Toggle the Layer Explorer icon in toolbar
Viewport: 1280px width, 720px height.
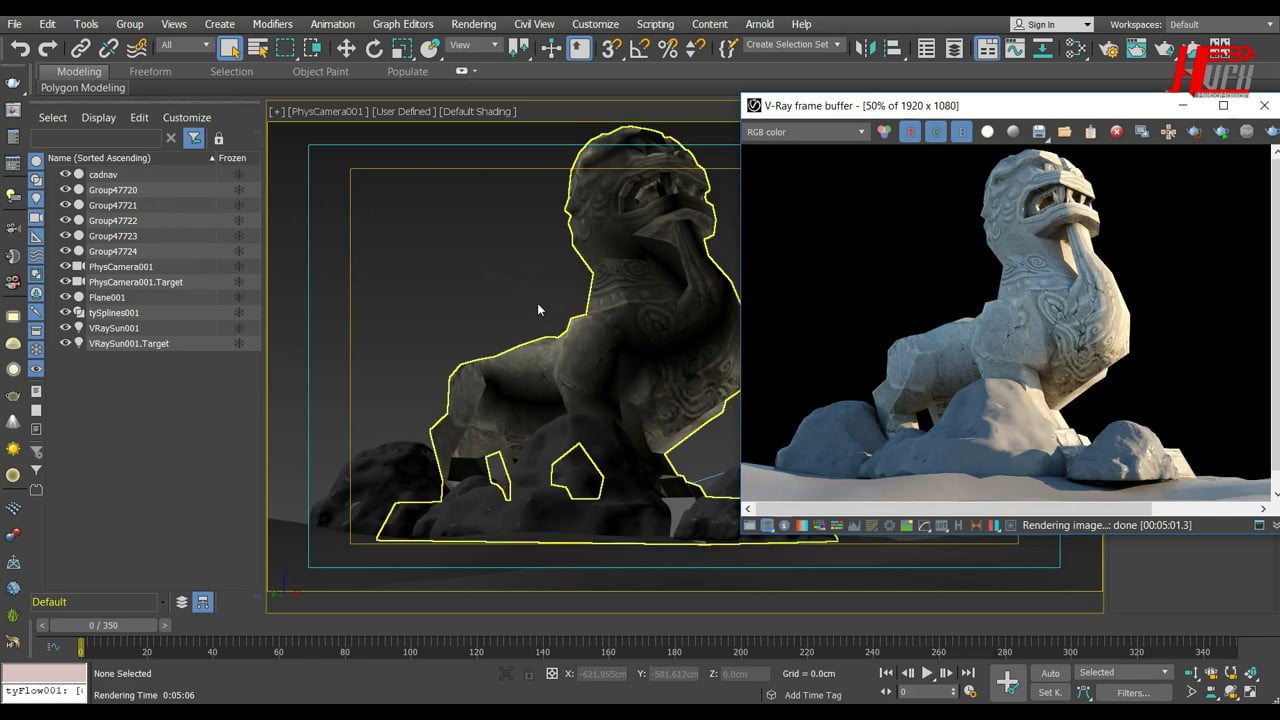[x=955, y=47]
